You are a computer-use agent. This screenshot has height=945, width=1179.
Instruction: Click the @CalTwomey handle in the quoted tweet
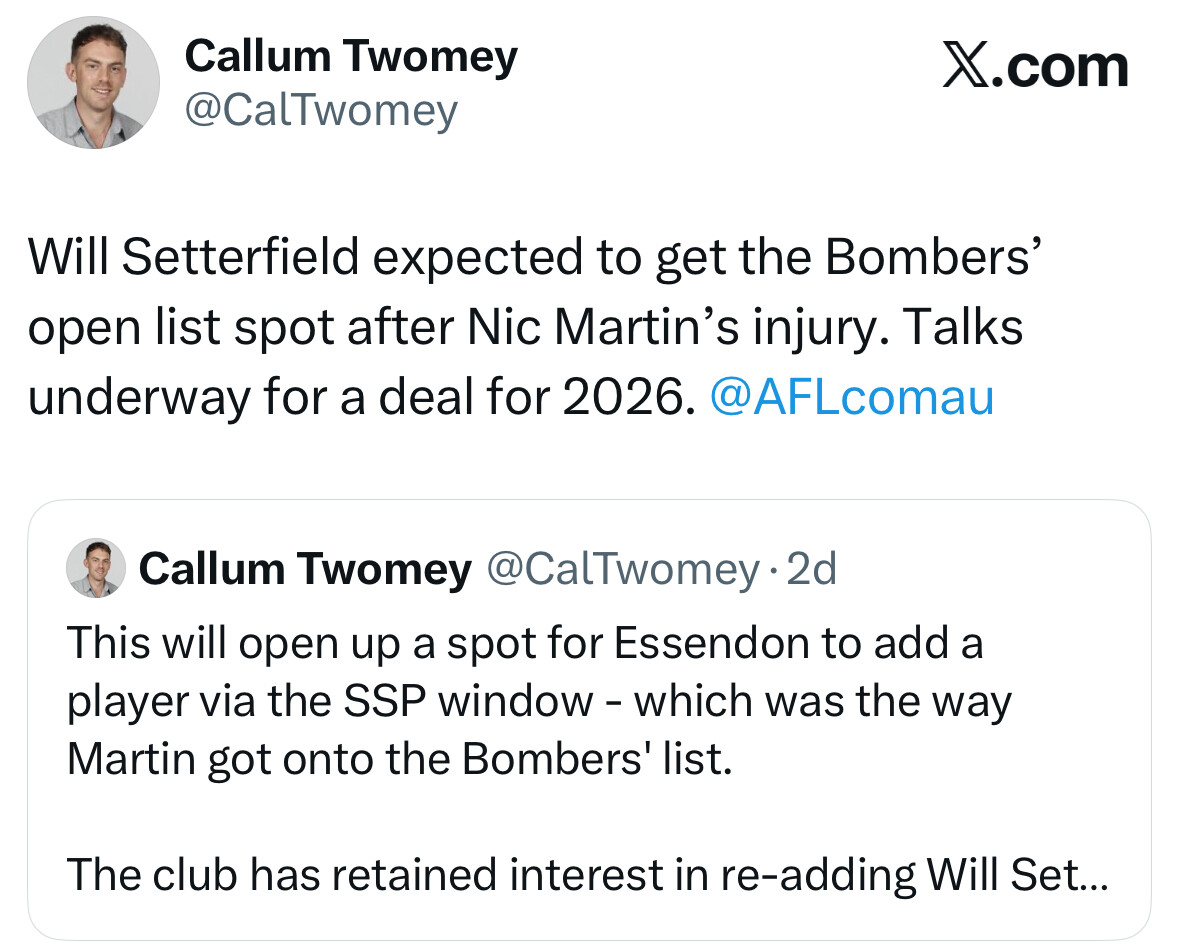click(x=622, y=569)
